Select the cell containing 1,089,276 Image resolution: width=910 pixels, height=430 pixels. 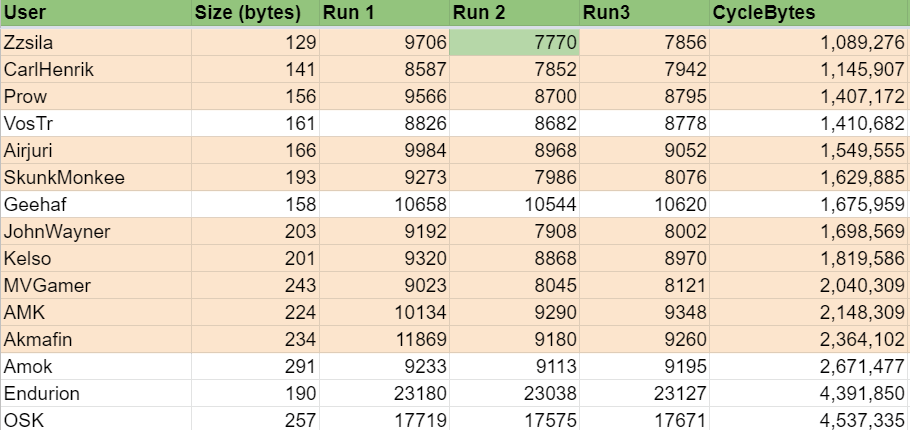tap(808, 43)
